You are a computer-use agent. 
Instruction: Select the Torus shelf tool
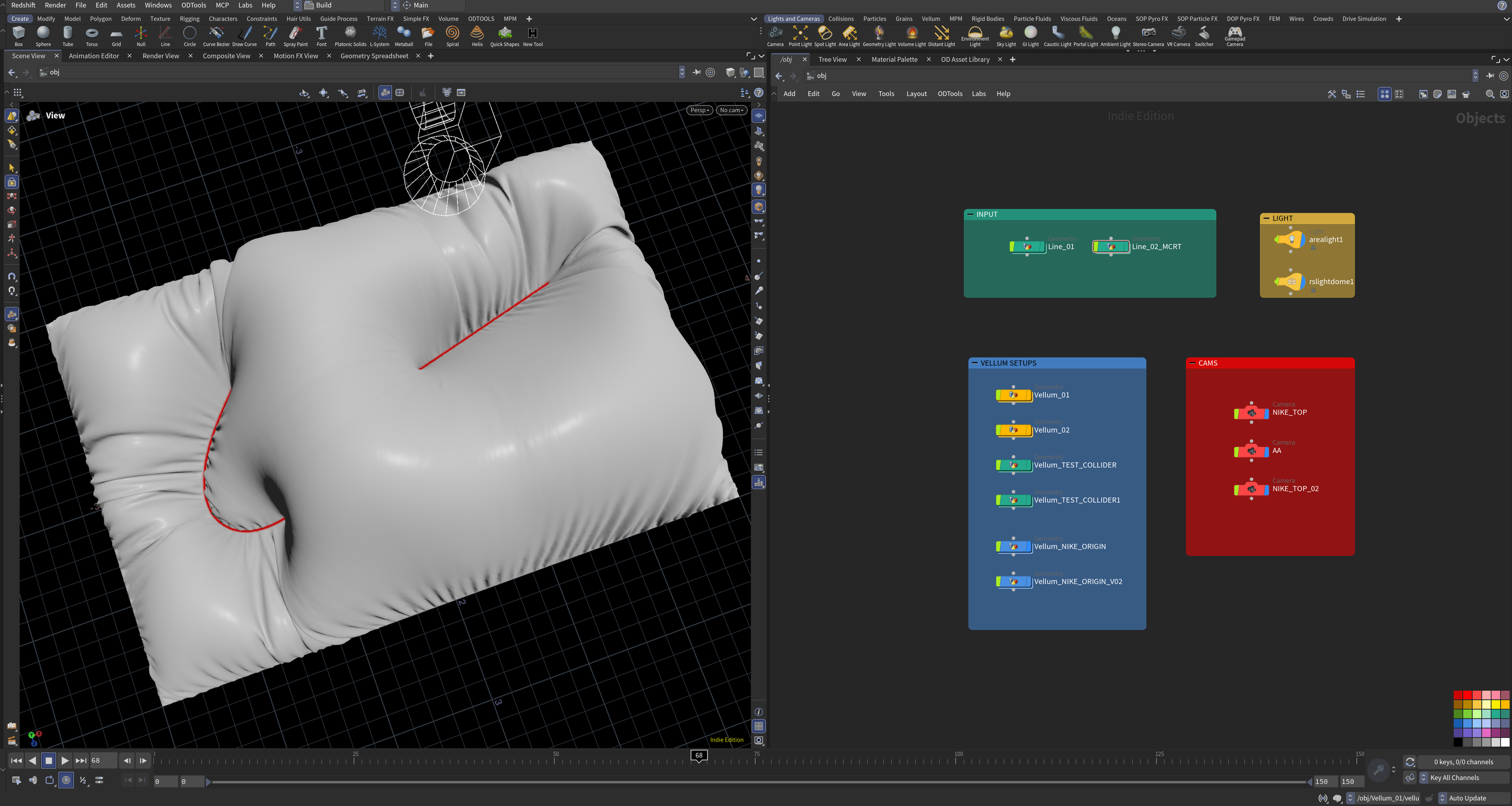(x=92, y=36)
